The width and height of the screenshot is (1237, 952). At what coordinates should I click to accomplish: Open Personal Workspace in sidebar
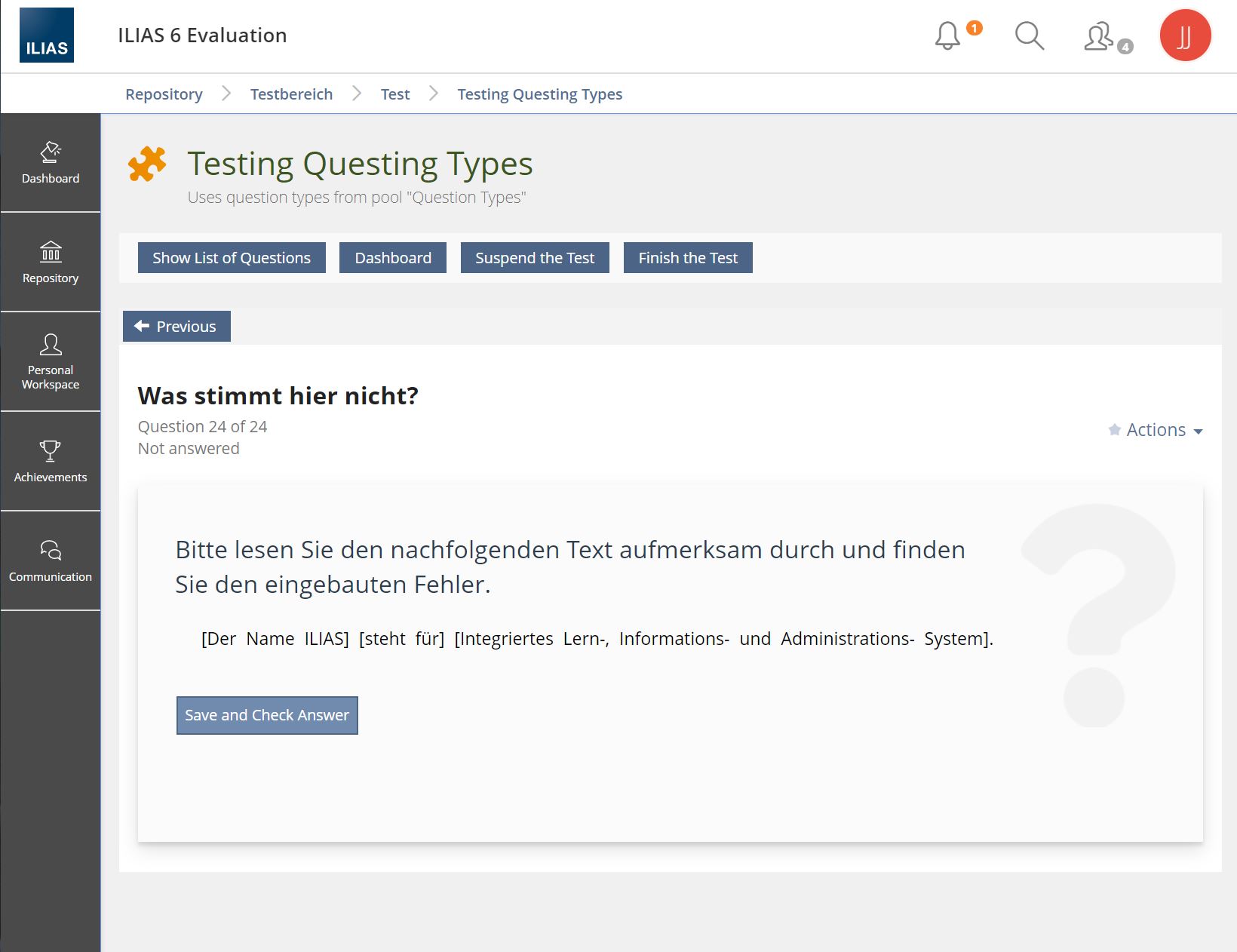point(51,361)
